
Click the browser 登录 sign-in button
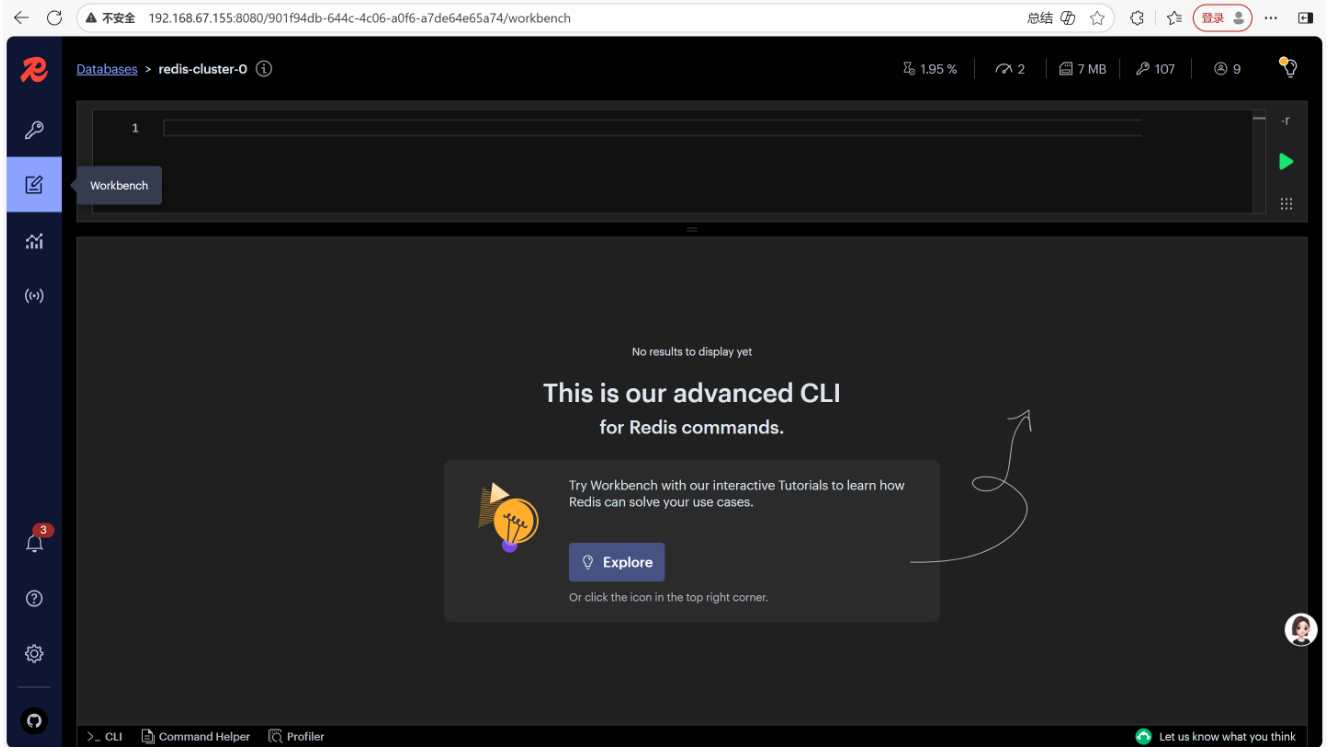pyautogui.click(x=1222, y=18)
